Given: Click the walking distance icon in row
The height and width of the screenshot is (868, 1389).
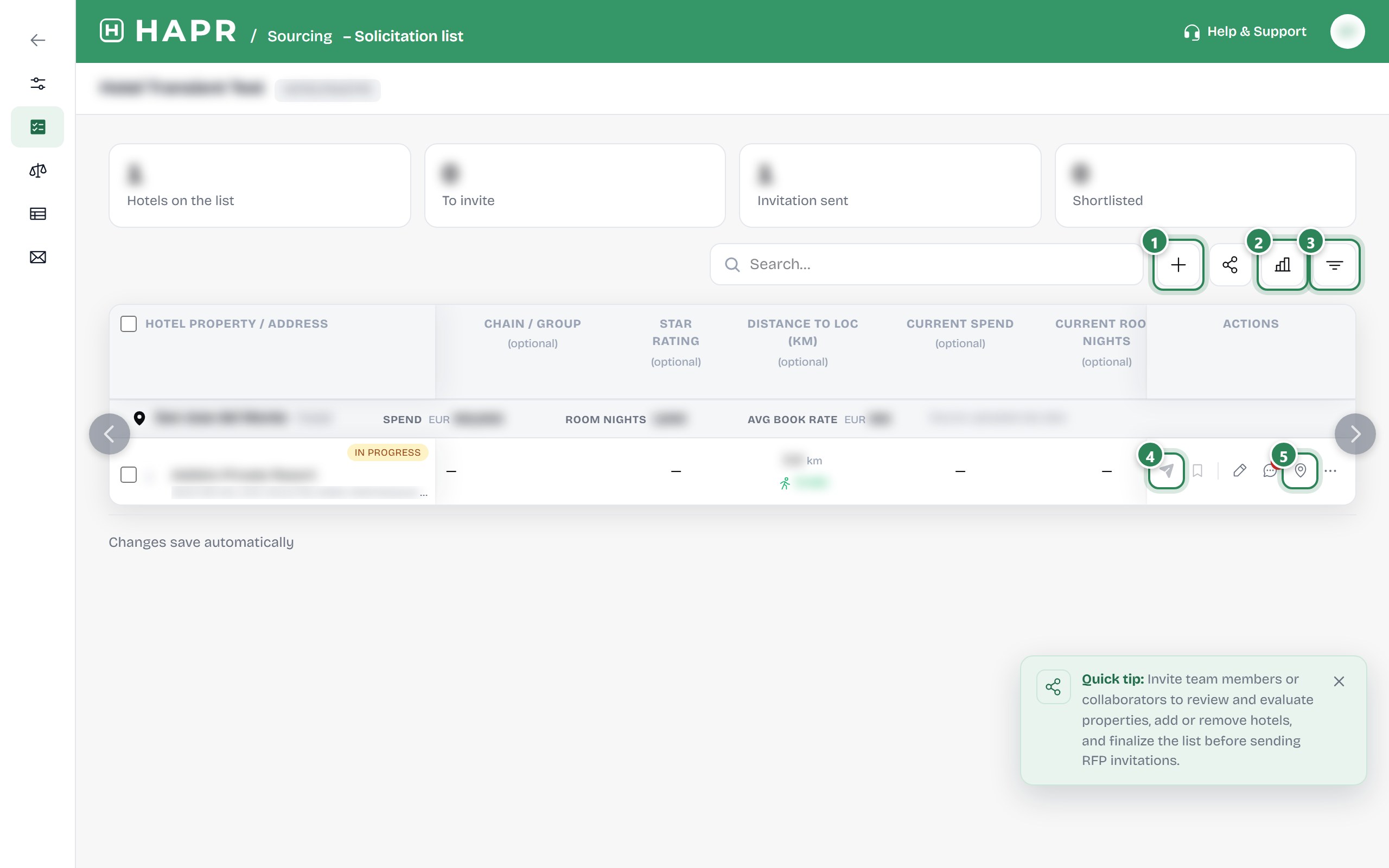Looking at the screenshot, I should 785,483.
